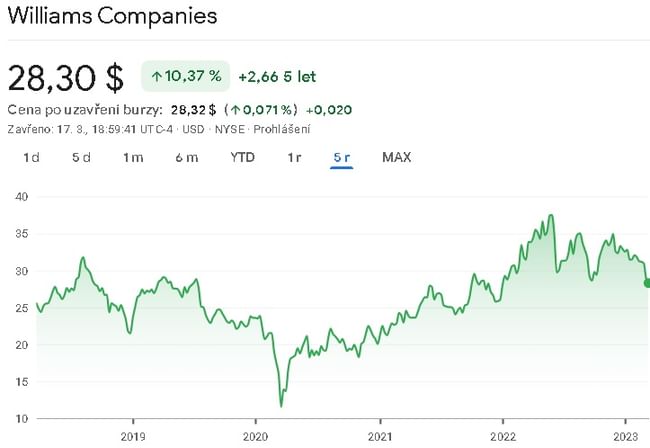
Task: Click the 2021 label on time axis
Action: [379, 436]
